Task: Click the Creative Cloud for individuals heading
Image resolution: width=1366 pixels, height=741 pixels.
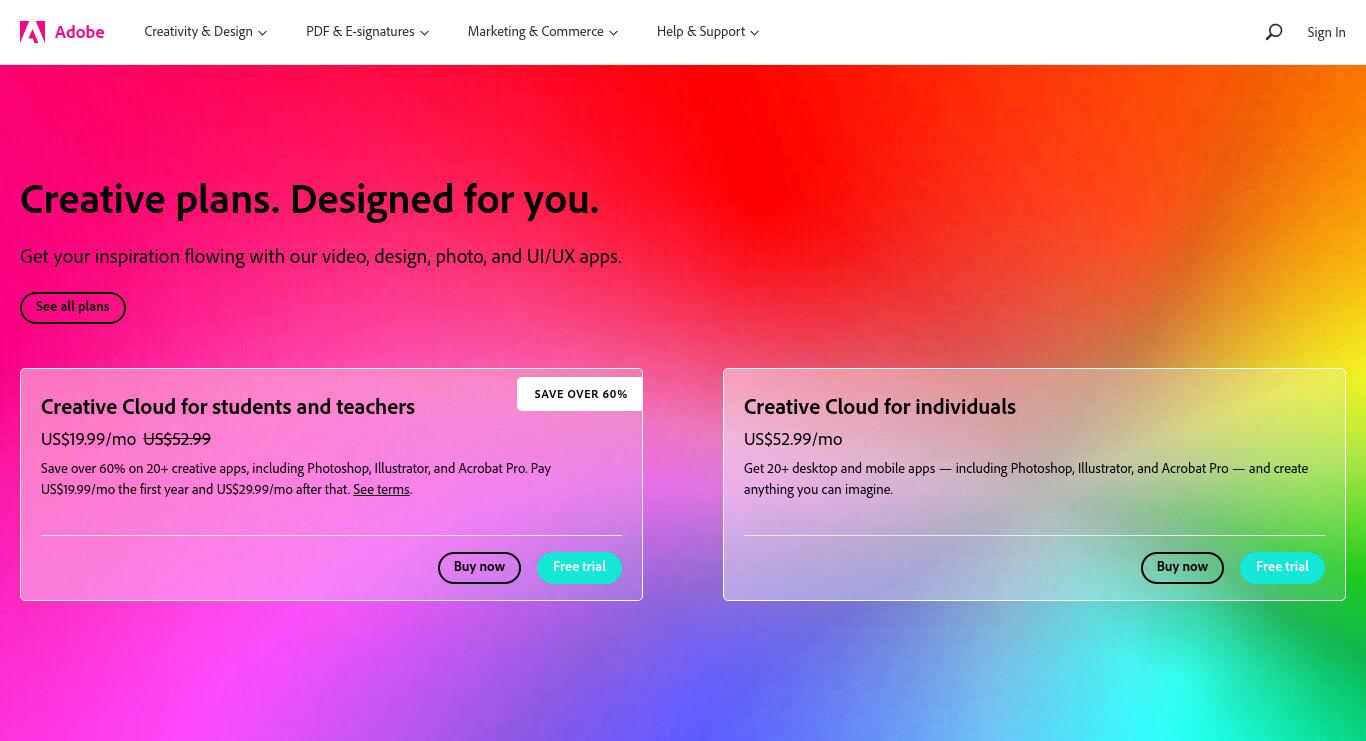Action: tap(880, 407)
